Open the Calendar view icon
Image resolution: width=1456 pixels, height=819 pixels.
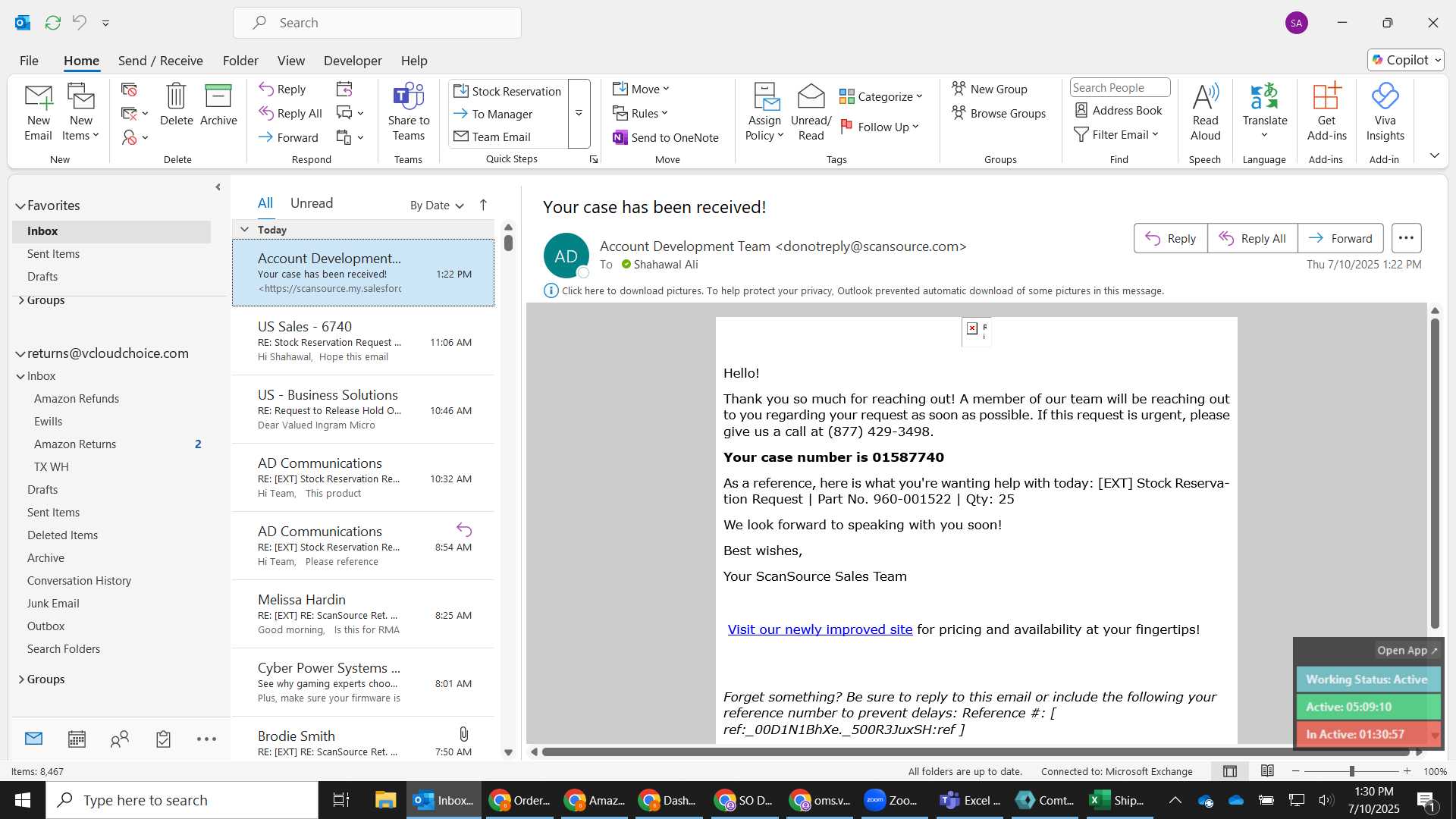(77, 739)
